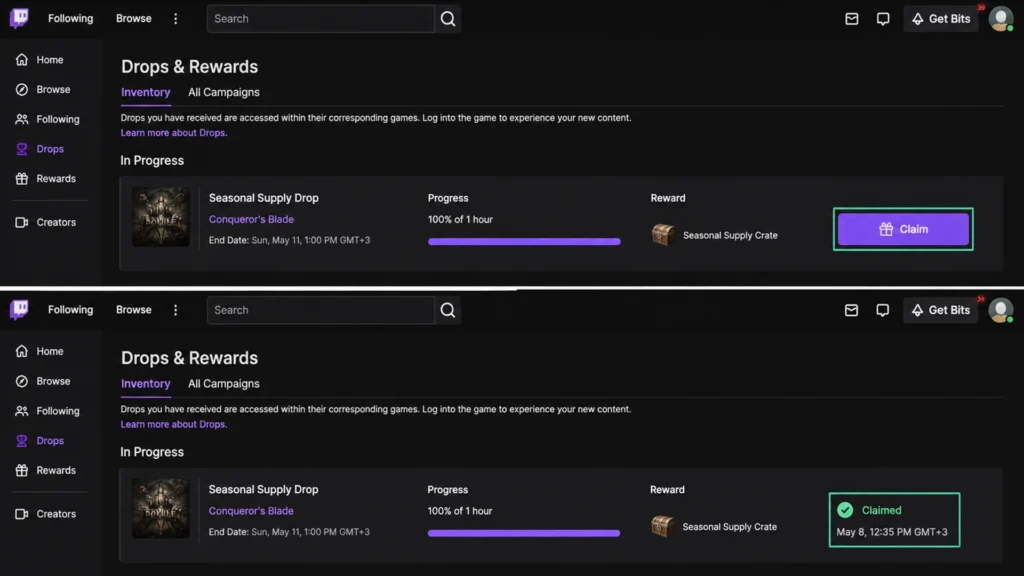
Task: Click Following in upper top navigation
Action: point(71,18)
